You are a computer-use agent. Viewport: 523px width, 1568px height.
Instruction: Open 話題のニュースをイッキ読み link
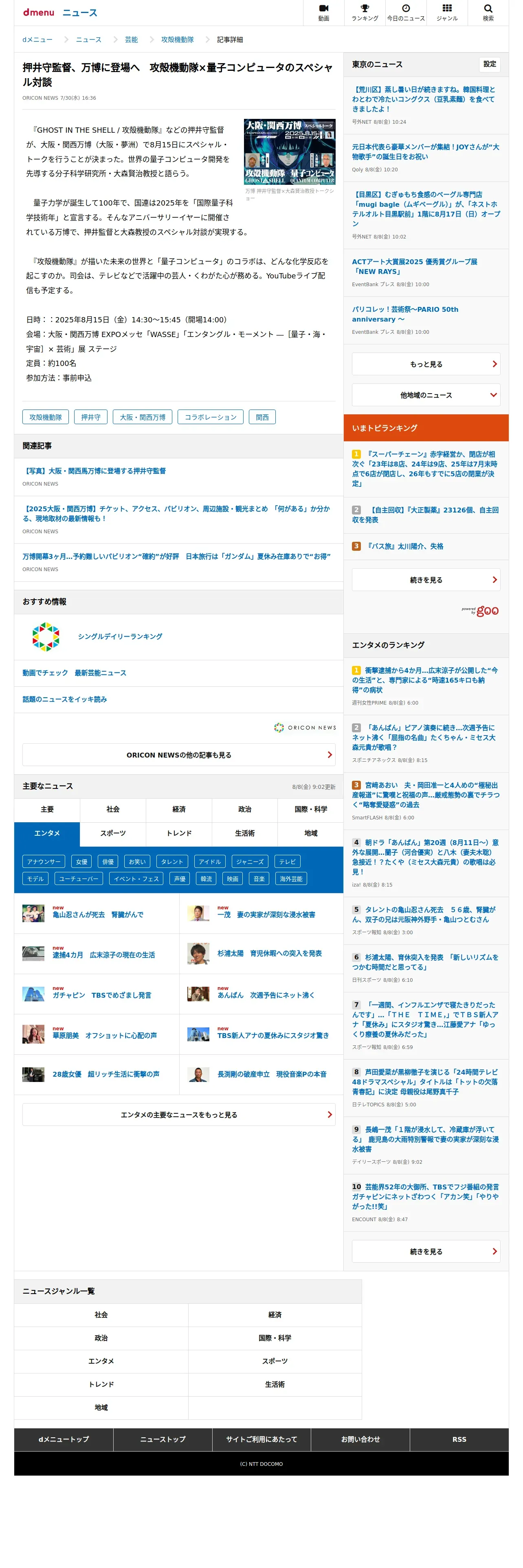point(64,699)
